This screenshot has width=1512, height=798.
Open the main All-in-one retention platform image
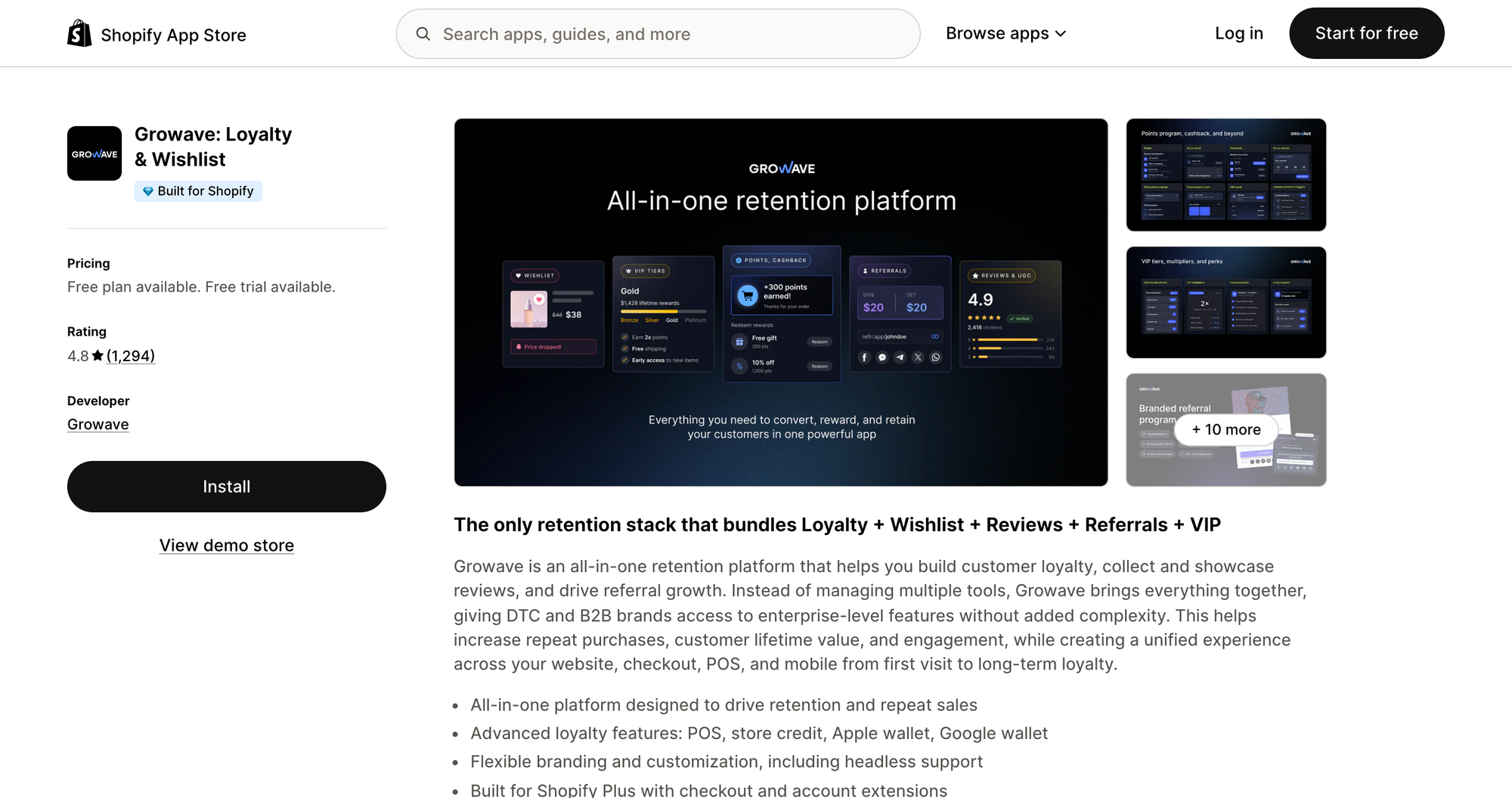[781, 302]
